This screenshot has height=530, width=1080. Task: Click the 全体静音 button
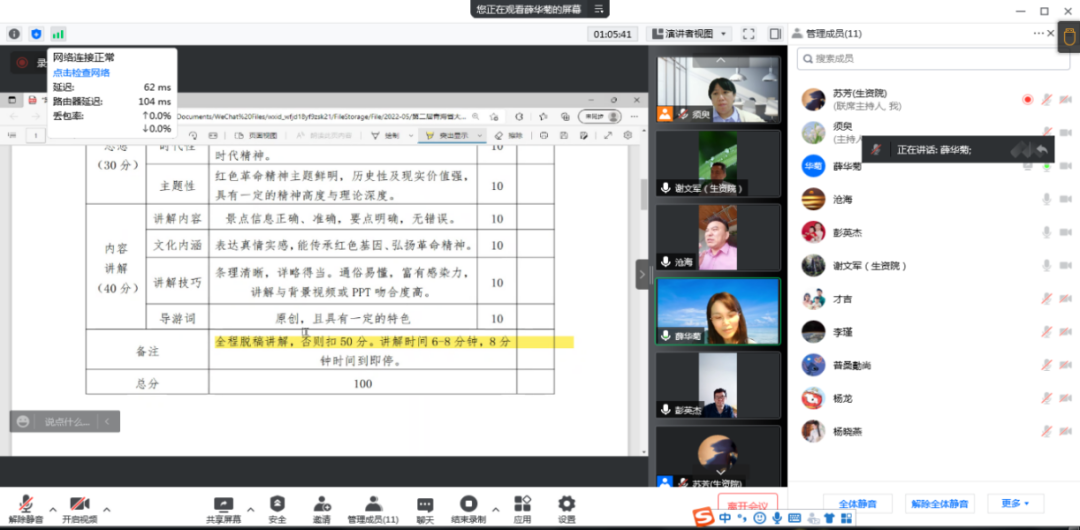857,503
